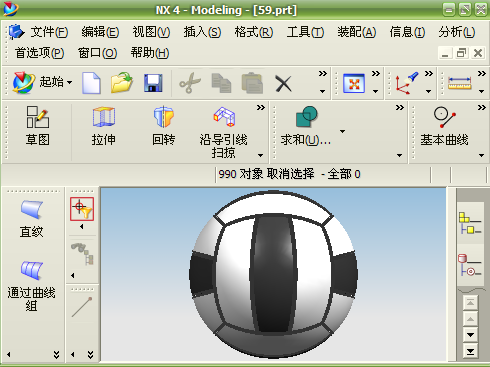Viewport: 490px width, 367px height.
Task: Select the 沿导引线扫掠 sweep tool
Action: tap(224, 132)
